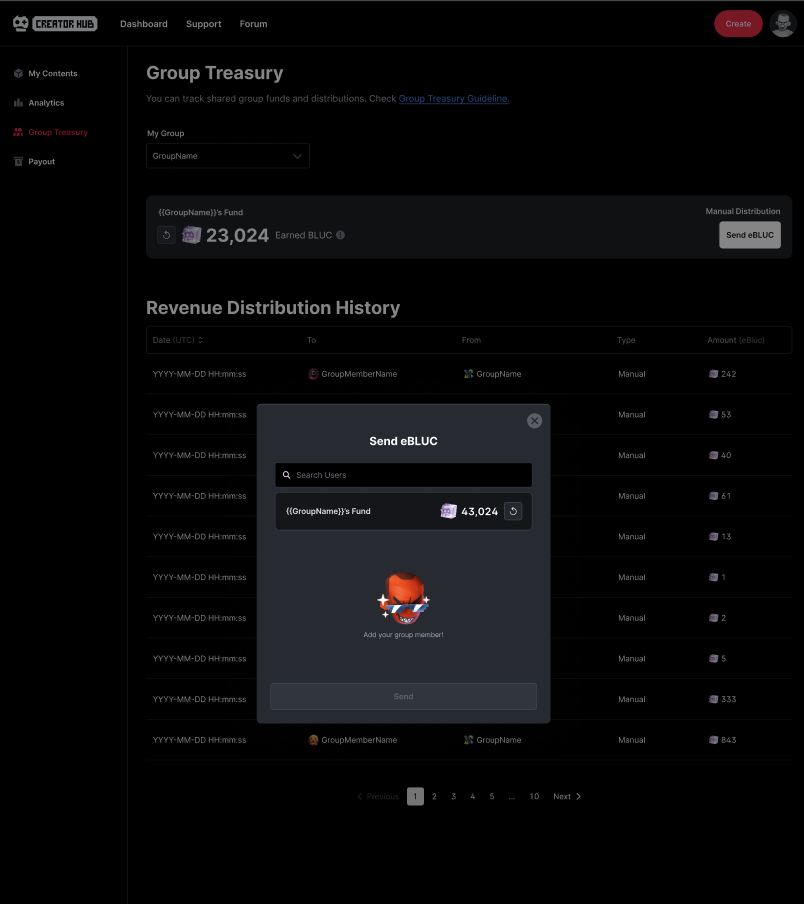Refresh the group fund on Treasury card
Screen dimensions: 804x904
[167, 235]
